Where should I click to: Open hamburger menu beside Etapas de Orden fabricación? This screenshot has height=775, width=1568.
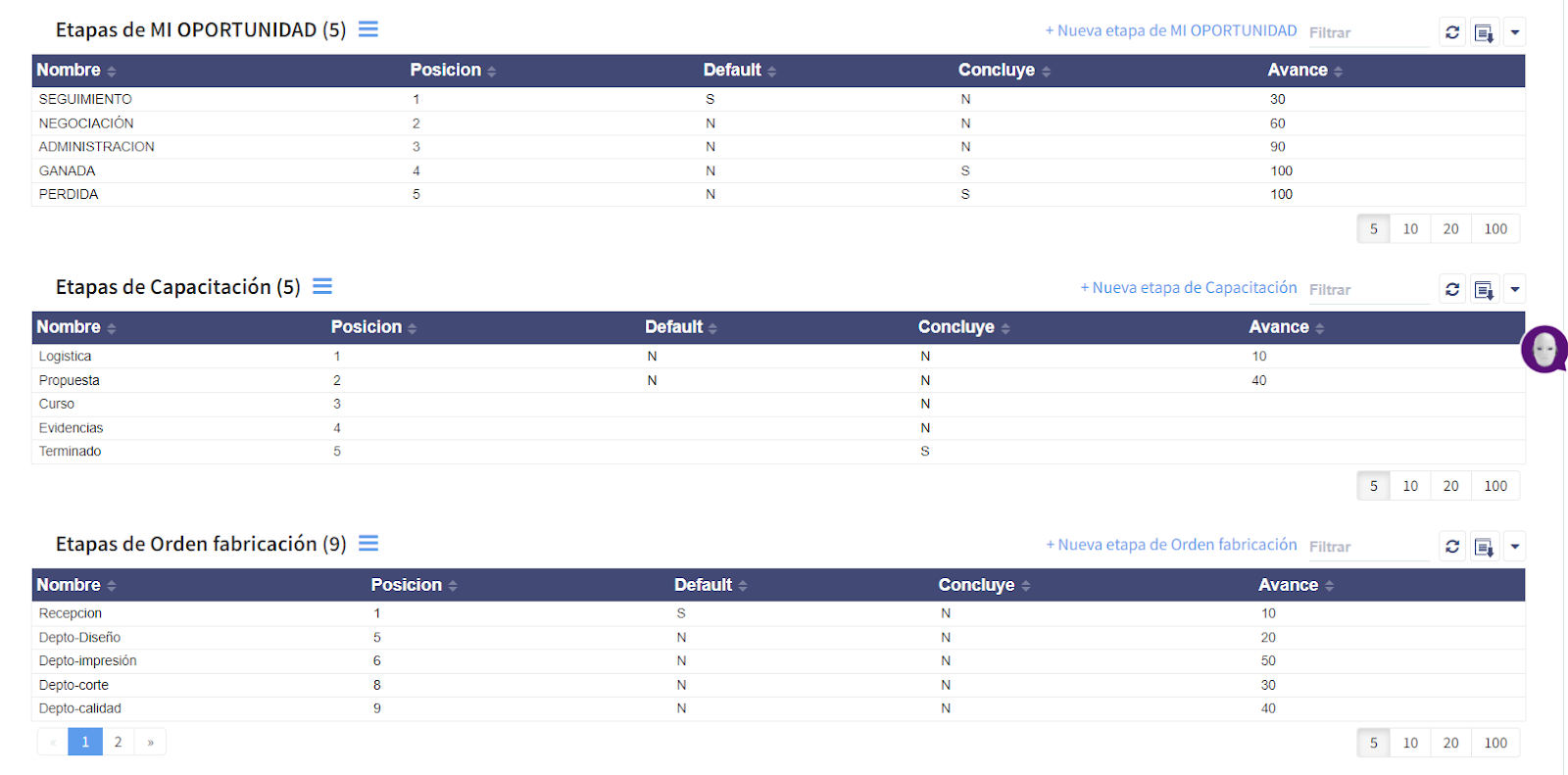(x=368, y=544)
